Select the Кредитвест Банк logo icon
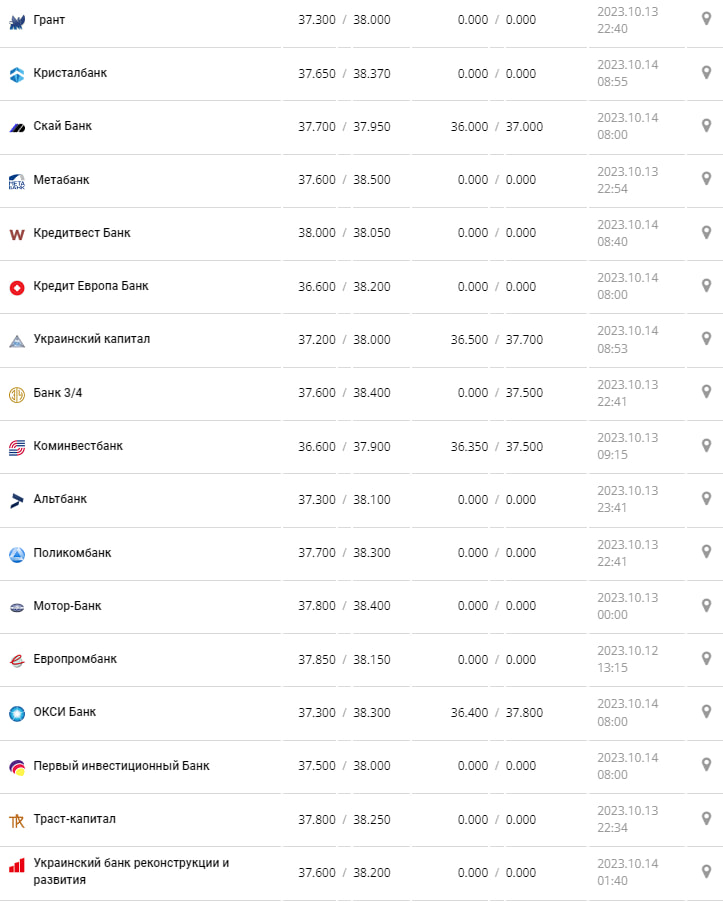 tap(17, 234)
